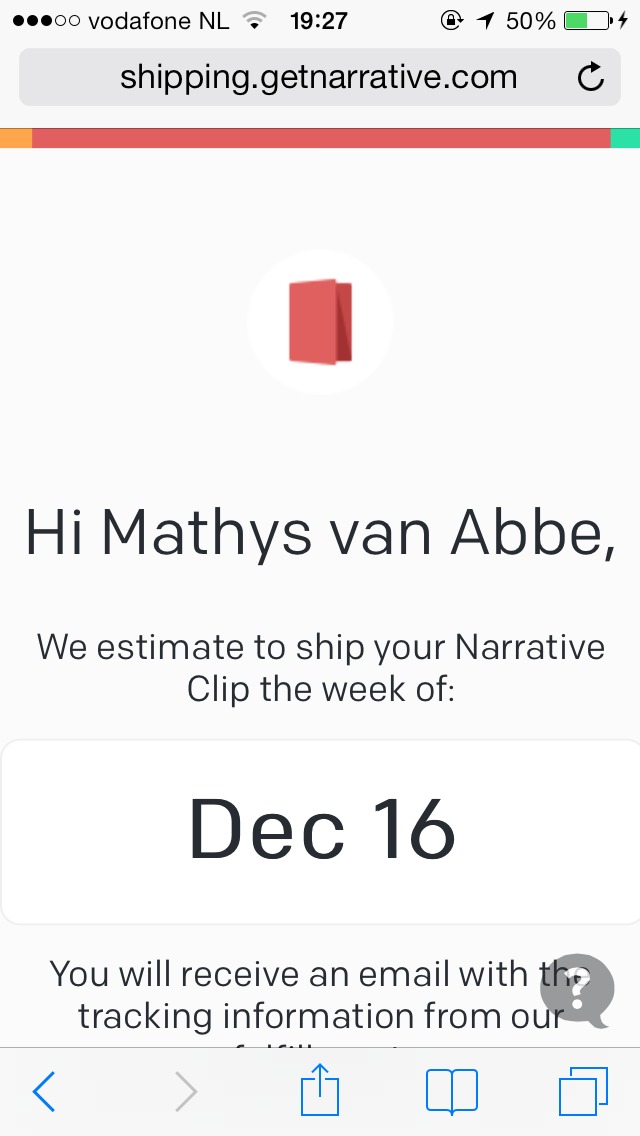Reload the page in Safari

point(591,77)
